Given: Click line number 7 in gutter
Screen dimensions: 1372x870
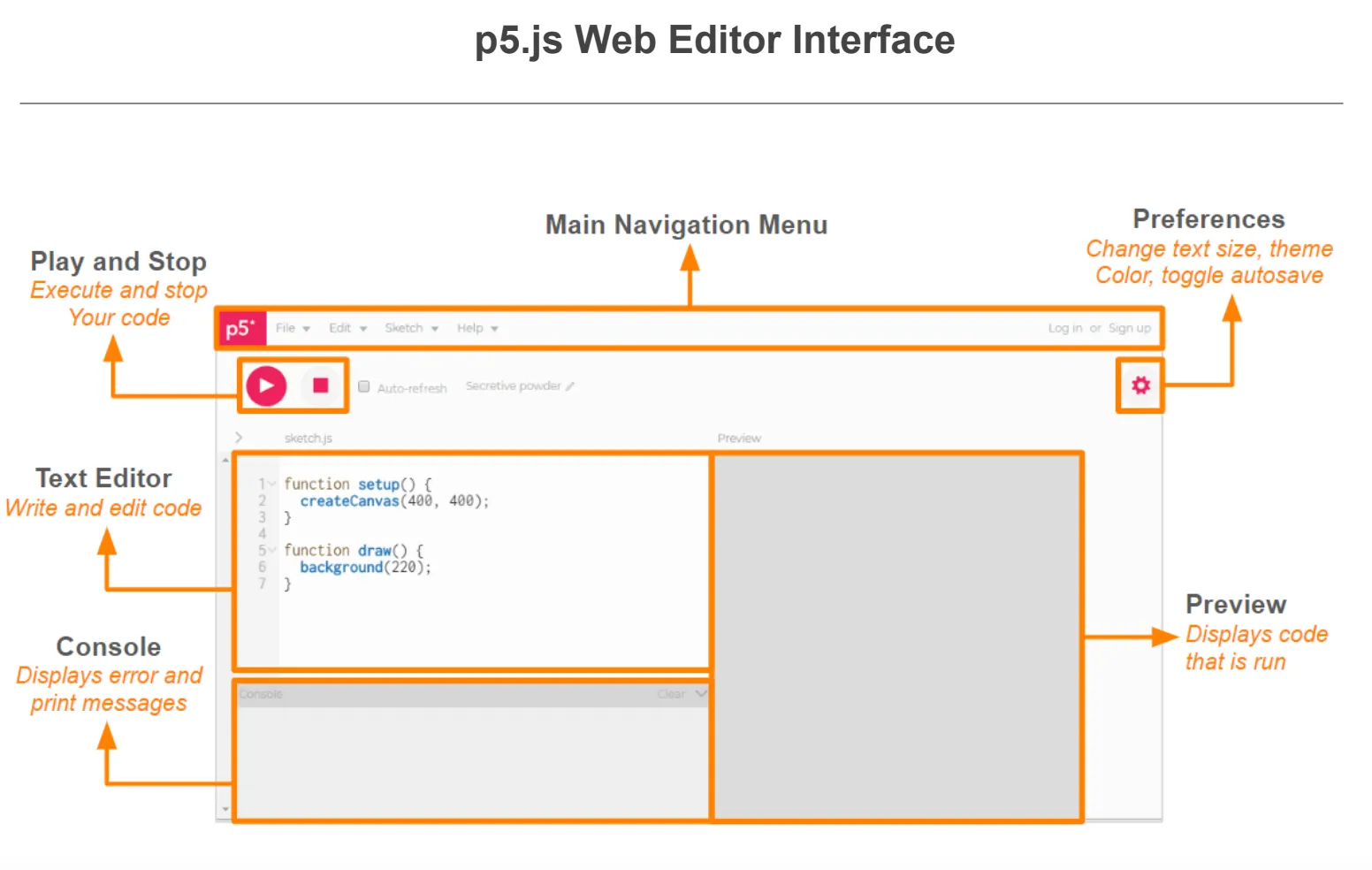Looking at the screenshot, I should tap(262, 584).
